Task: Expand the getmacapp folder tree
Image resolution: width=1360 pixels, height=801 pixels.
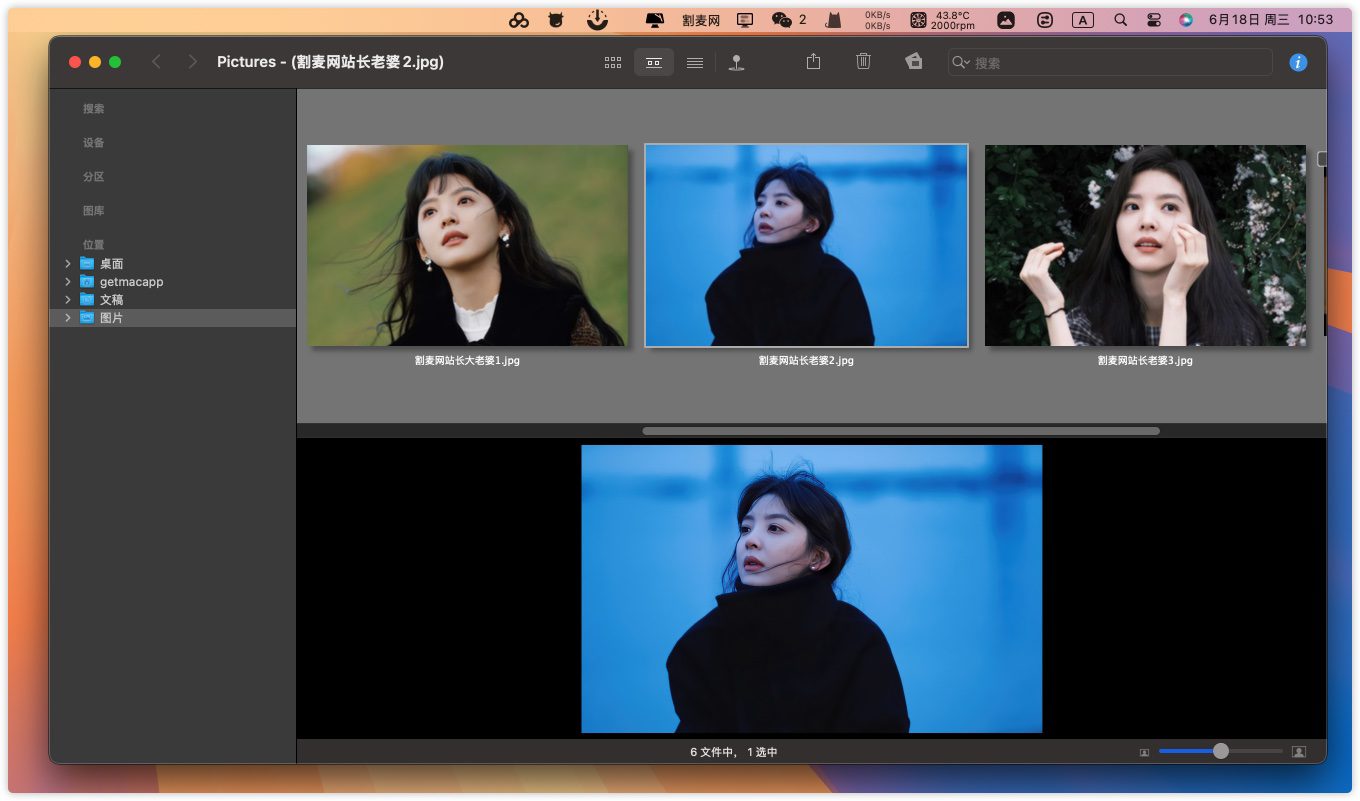Action: [67, 282]
